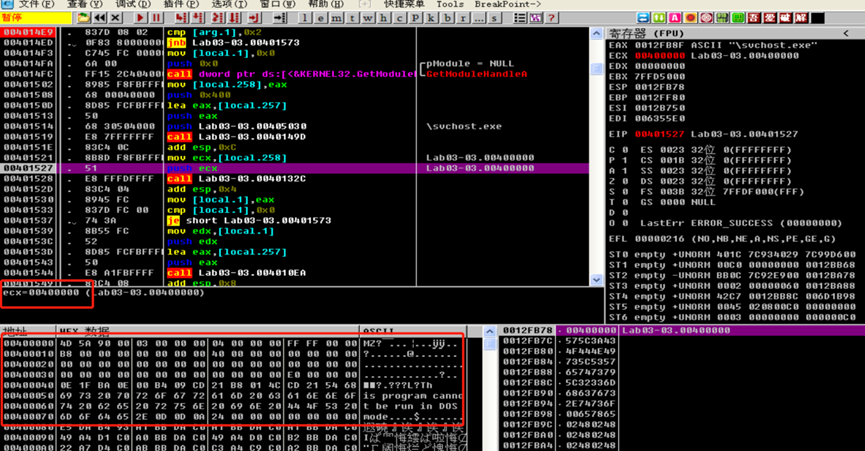Screen dimensions: 865x451
Task: Click the Close program X icon
Action: (x=115, y=18)
